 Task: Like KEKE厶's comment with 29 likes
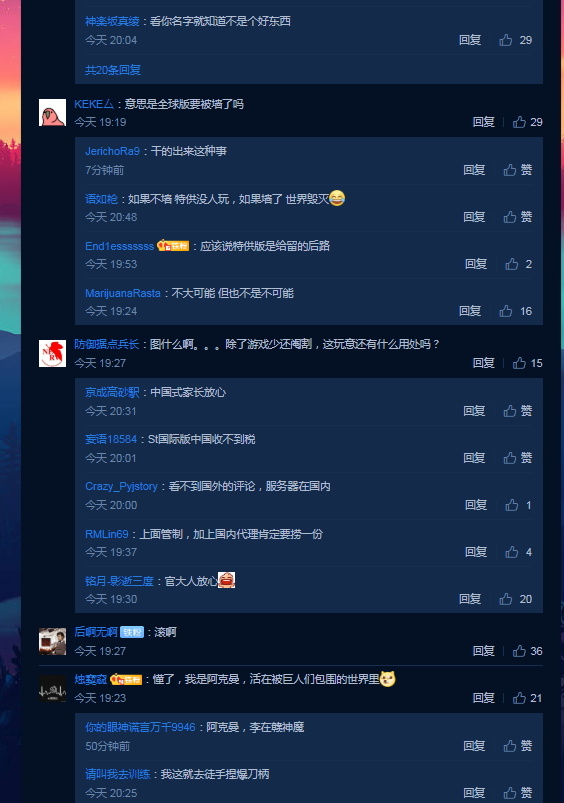click(528, 122)
